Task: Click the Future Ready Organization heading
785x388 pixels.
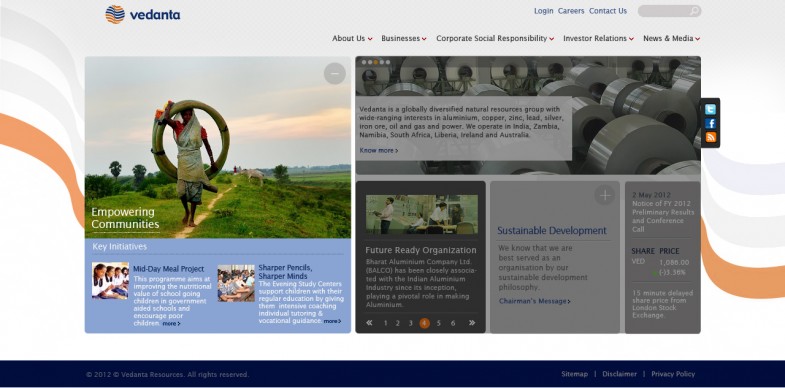Action: (x=421, y=250)
